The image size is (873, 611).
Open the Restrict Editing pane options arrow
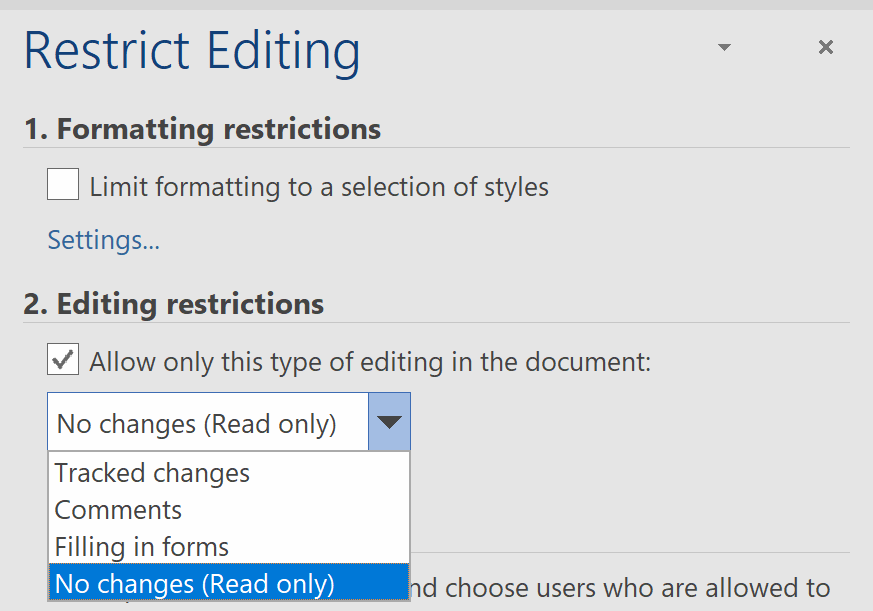pyautogui.click(x=723, y=47)
